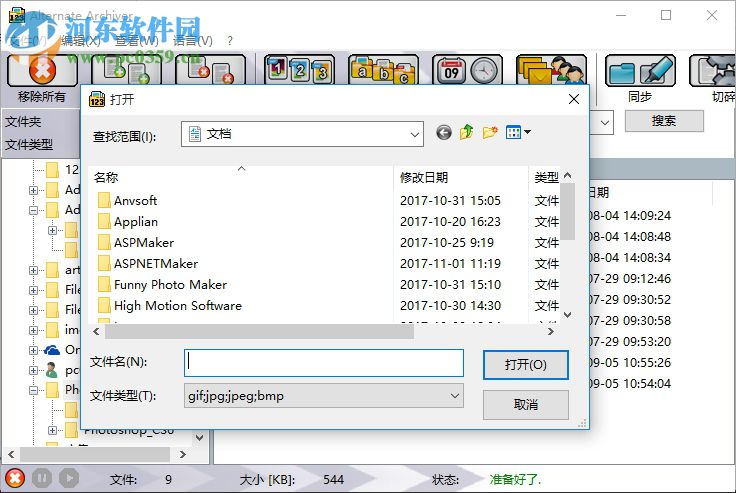This screenshot has width=736, height=493.
Task: Click the Shred (切碎) toolbar icon
Action: click(713, 70)
